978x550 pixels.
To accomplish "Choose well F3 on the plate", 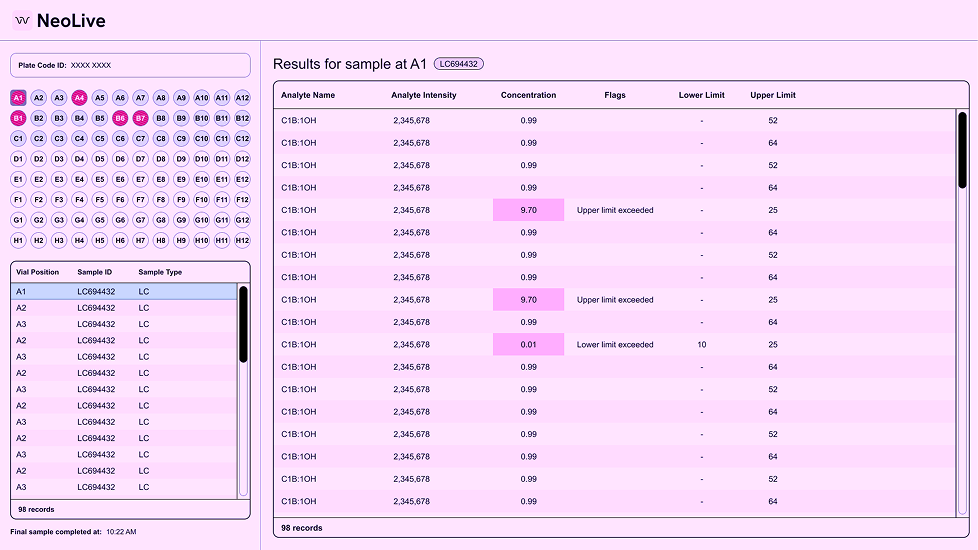I will [59, 200].
